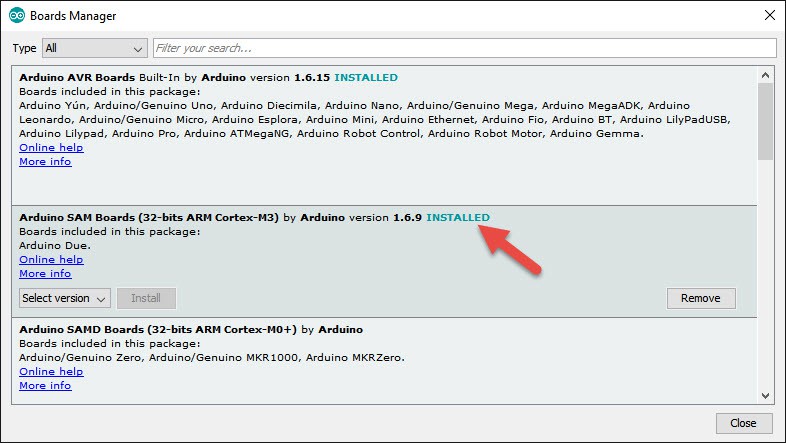The height and width of the screenshot is (443, 786).
Task: Expand the Select version dropdown
Action: [x=65, y=298]
